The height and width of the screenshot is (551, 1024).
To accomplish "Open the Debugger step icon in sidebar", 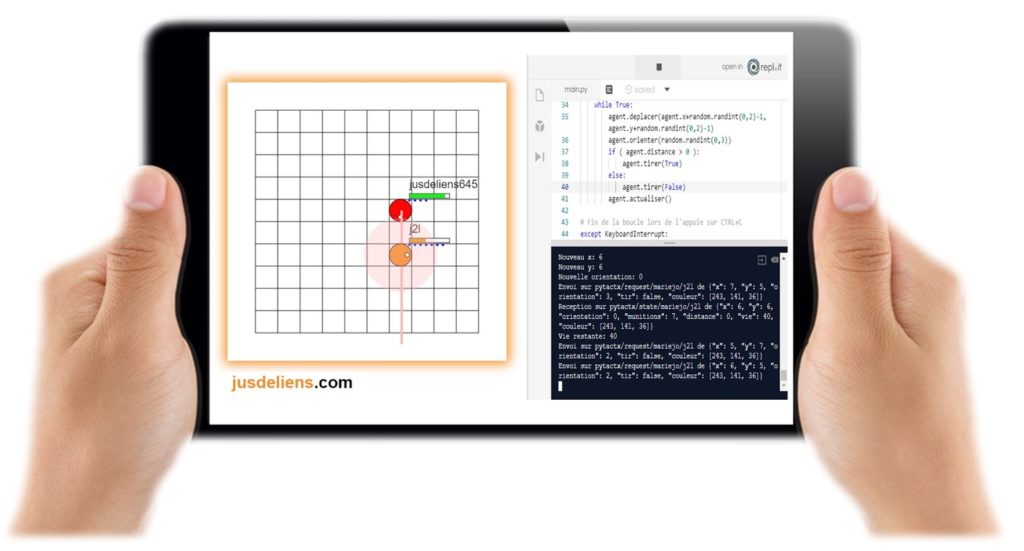I will point(539,157).
